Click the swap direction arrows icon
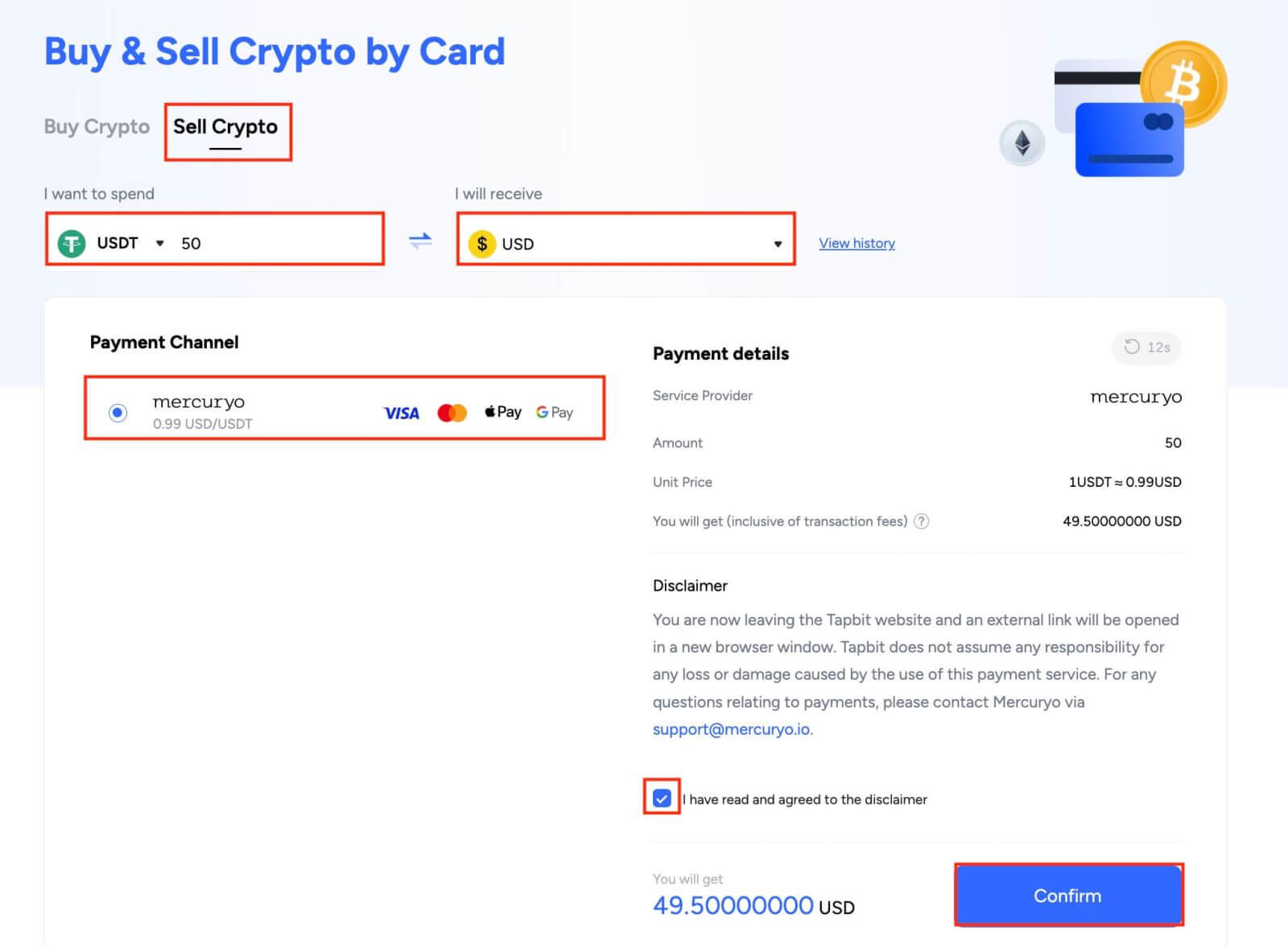The image size is (1288, 947). point(419,241)
